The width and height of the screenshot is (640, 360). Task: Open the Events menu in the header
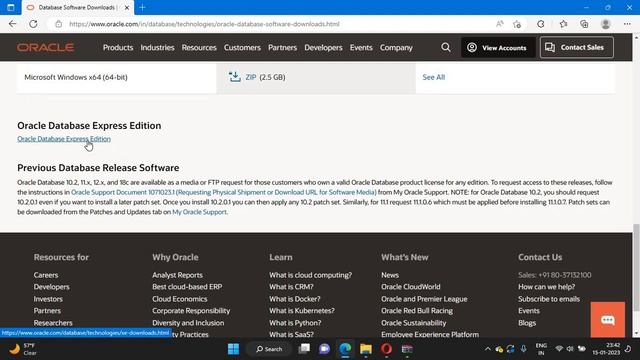[361, 47]
